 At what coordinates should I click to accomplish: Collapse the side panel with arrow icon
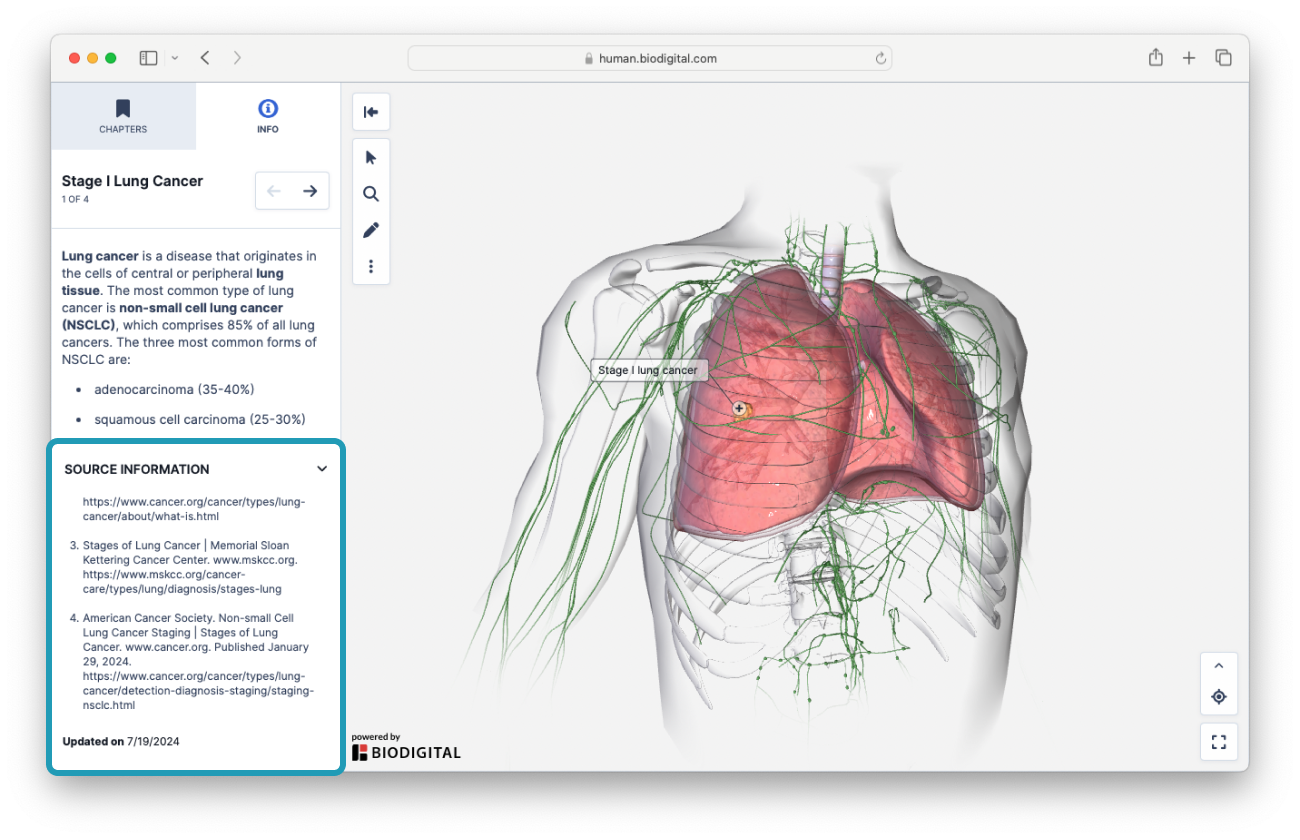pos(371,112)
